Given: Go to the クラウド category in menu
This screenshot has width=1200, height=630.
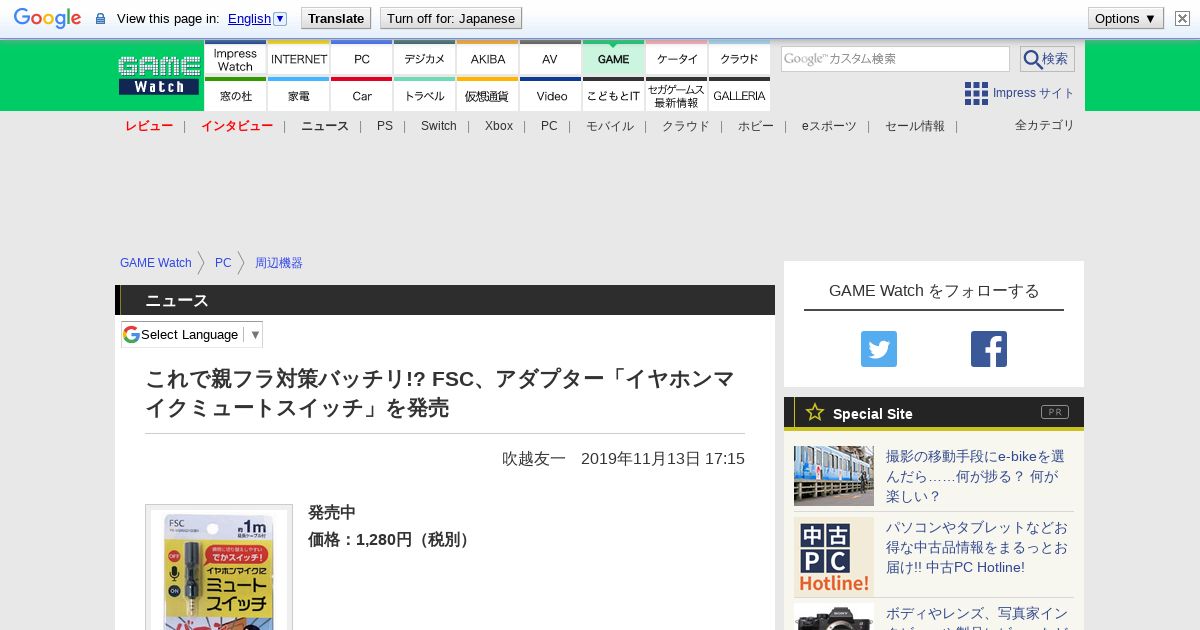Looking at the screenshot, I should pos(686,126).
